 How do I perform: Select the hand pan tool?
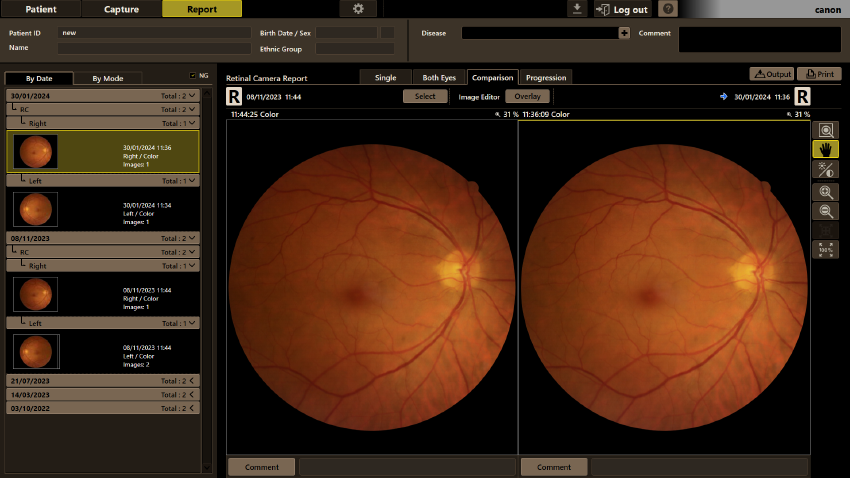825,150
